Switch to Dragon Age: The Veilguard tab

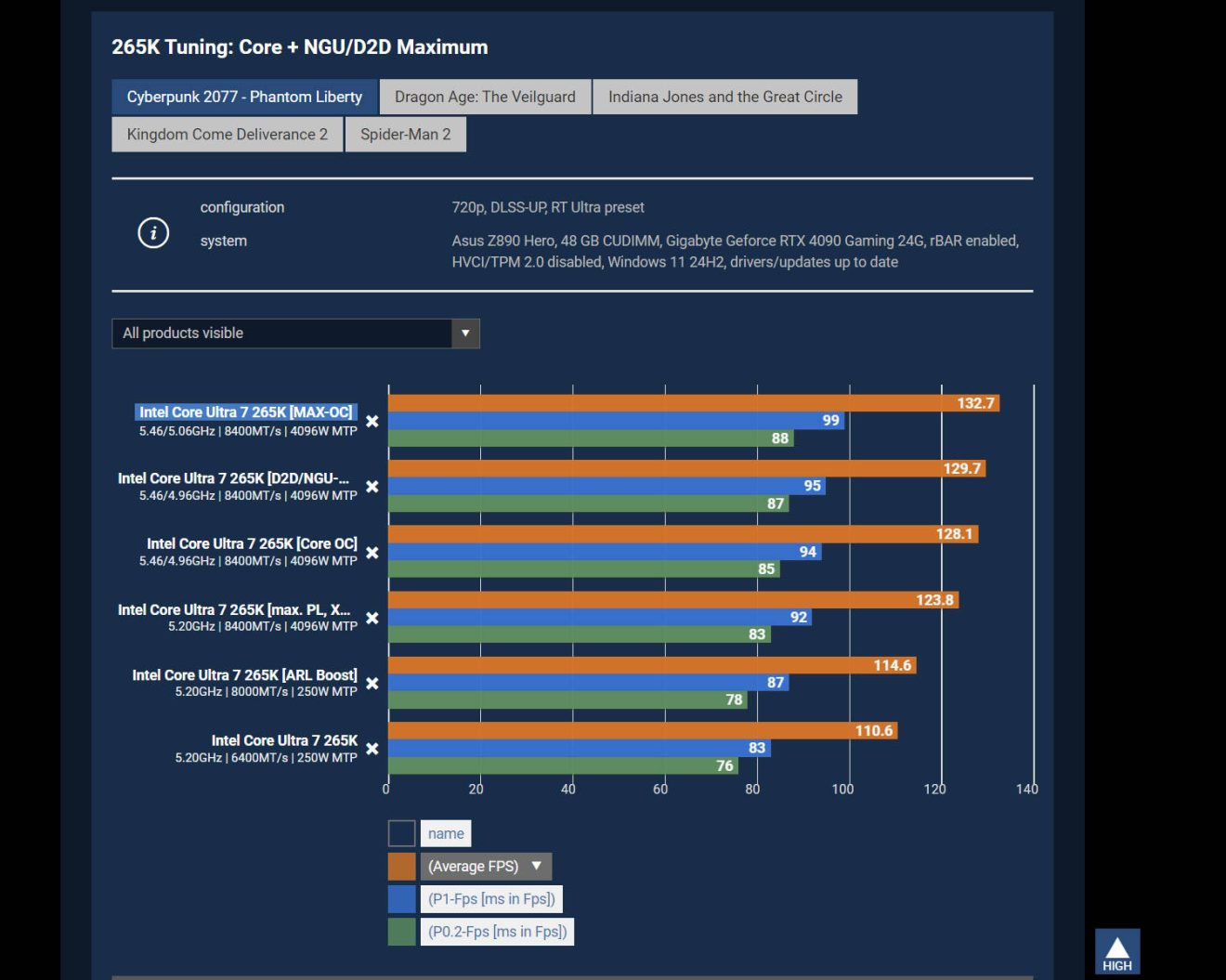pyautogui.click(x=485, y=97)
